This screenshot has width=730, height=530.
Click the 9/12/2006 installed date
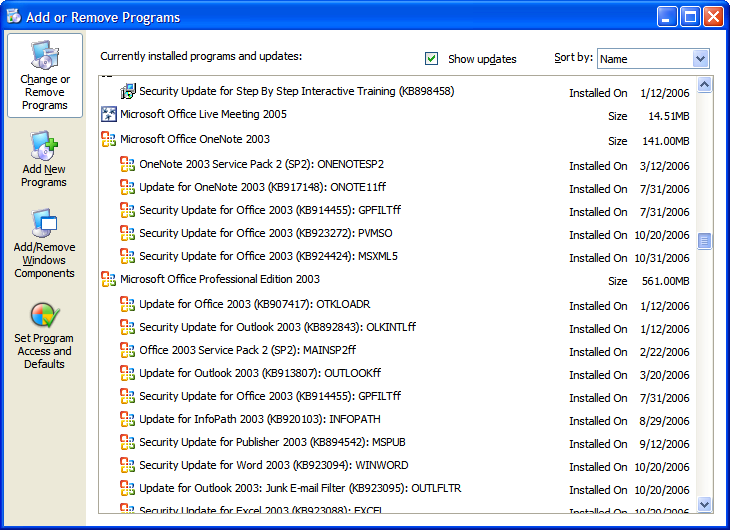(x=664, y=444)
